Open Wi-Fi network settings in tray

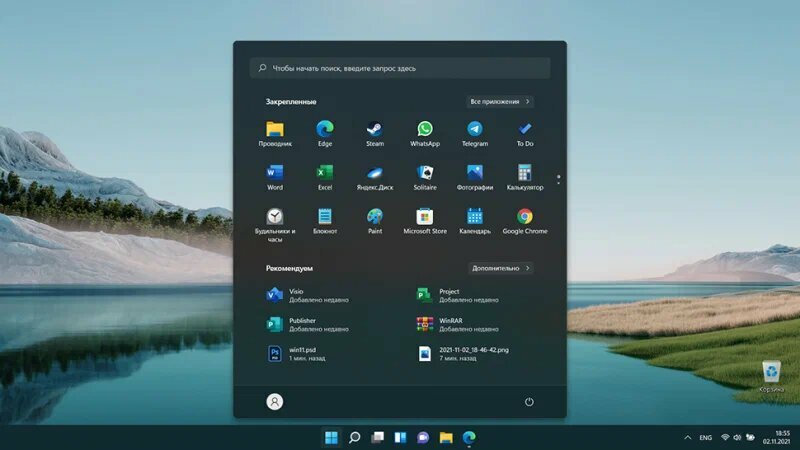click(725, 437)
